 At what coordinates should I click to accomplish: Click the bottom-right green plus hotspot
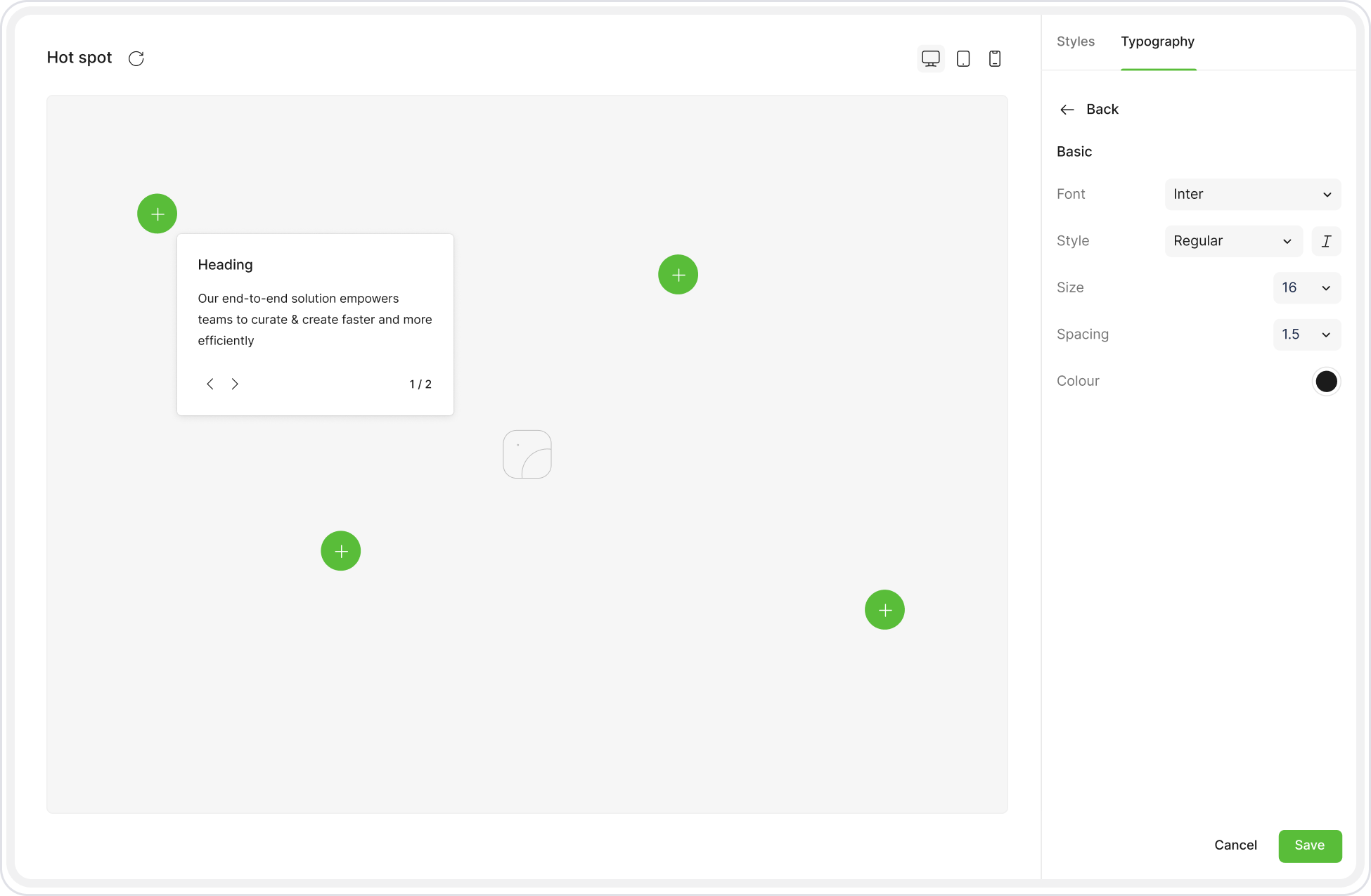coord(884,610)
